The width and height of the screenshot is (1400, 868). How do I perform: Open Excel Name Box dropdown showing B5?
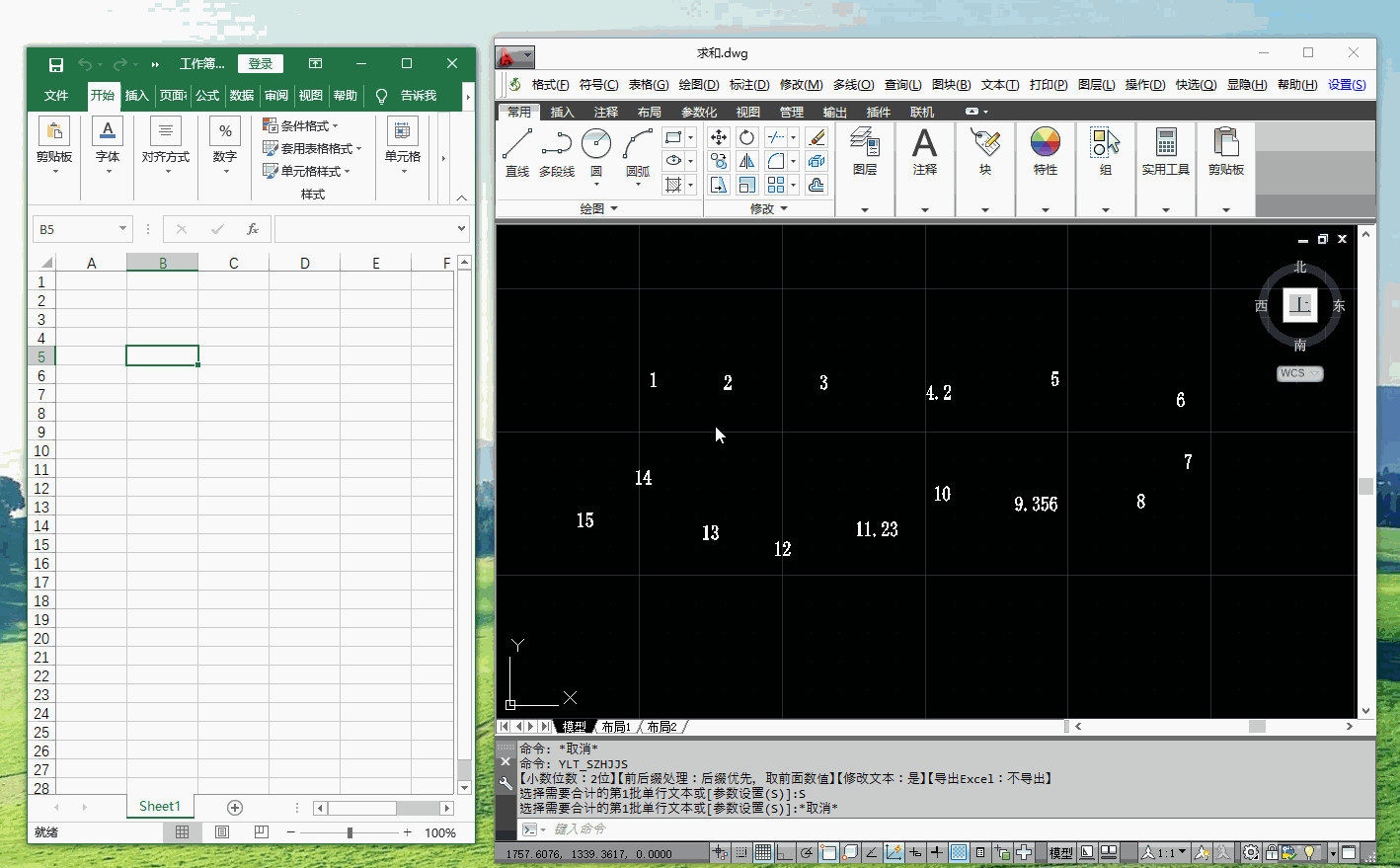point(122,229)
